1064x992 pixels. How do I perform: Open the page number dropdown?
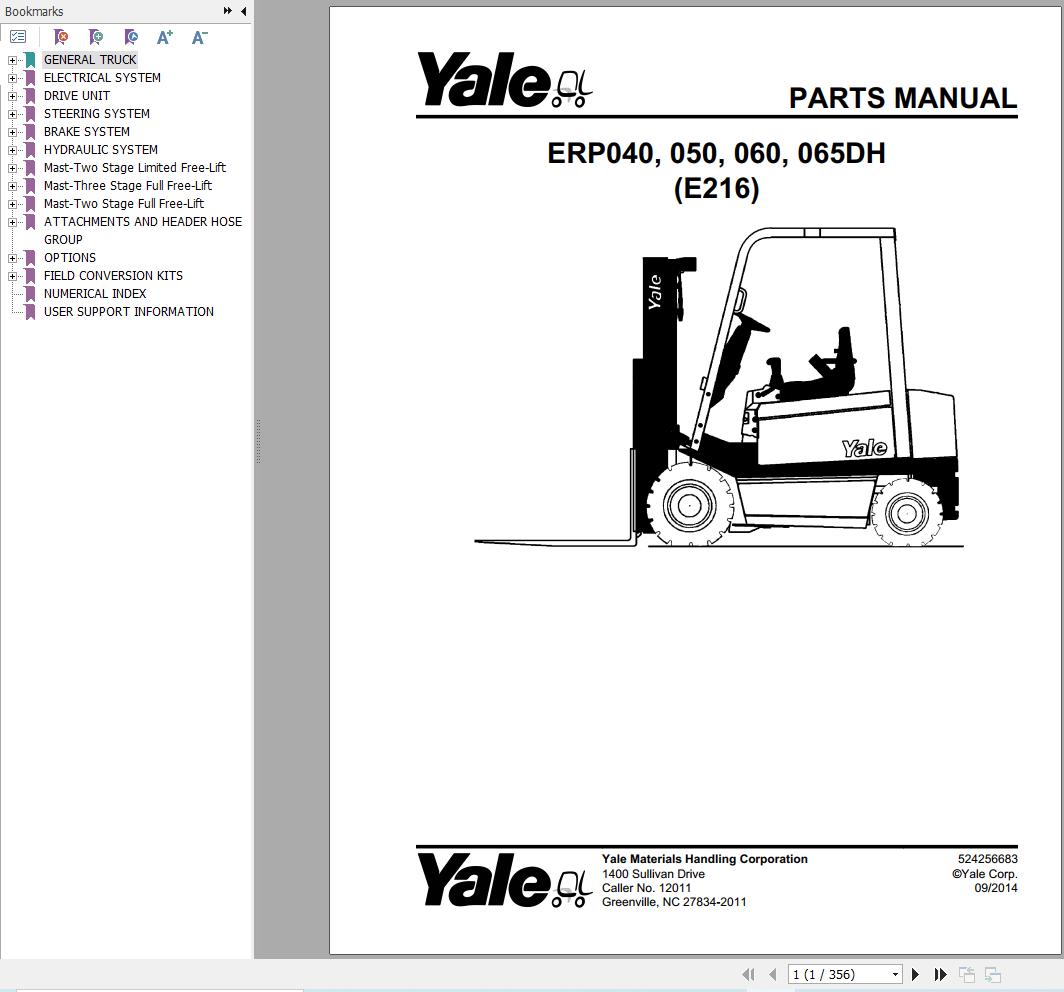point(897,973)
